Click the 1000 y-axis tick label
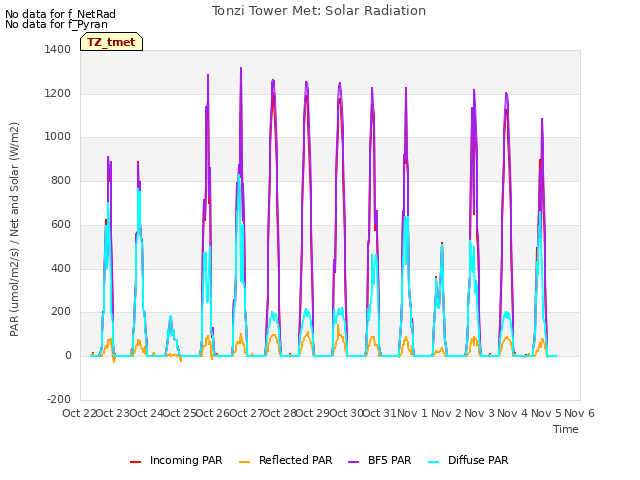The image size is (640, 480). [x=58, y=137]
